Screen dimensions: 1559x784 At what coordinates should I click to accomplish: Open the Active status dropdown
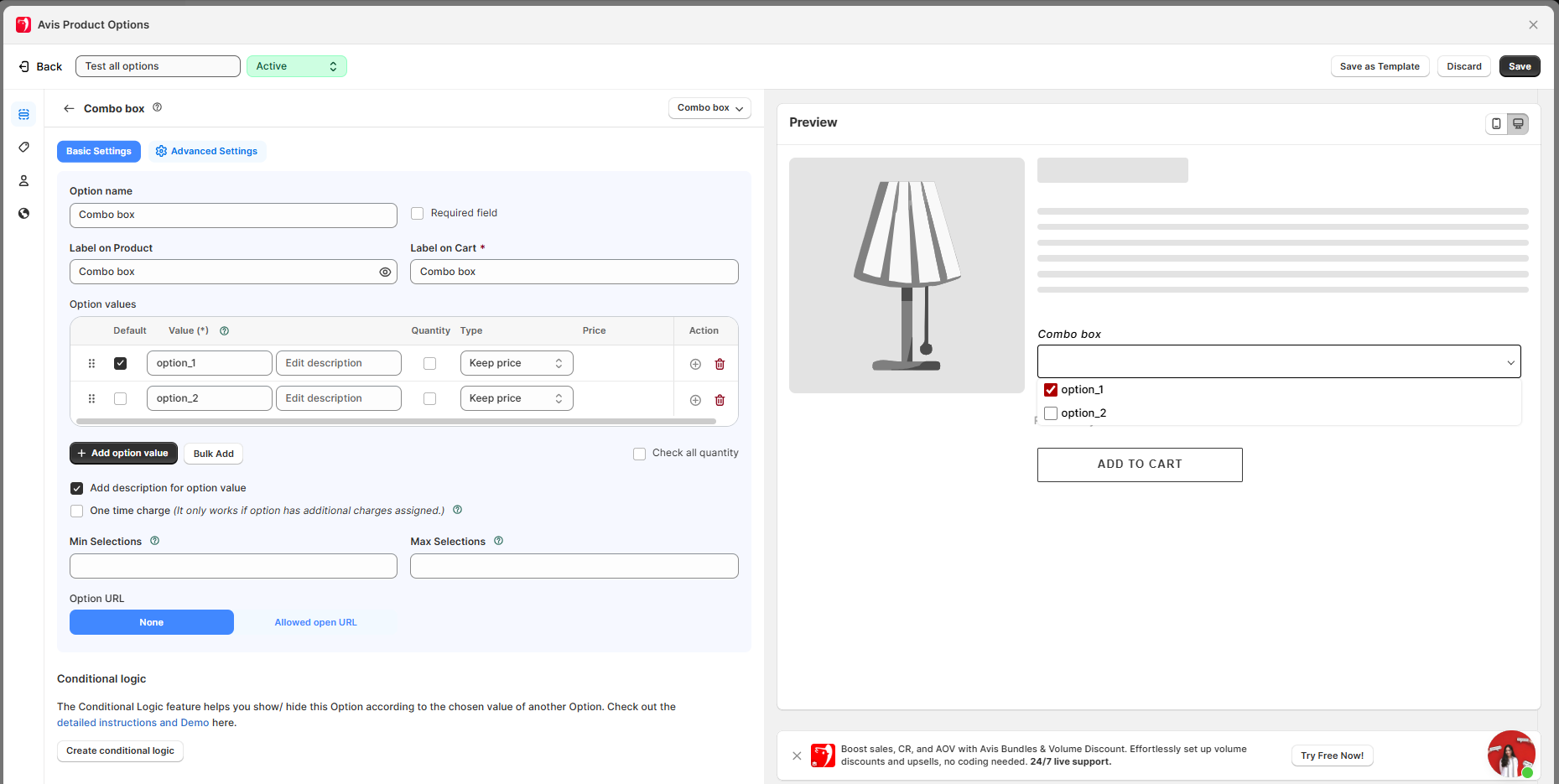(296, 66)
